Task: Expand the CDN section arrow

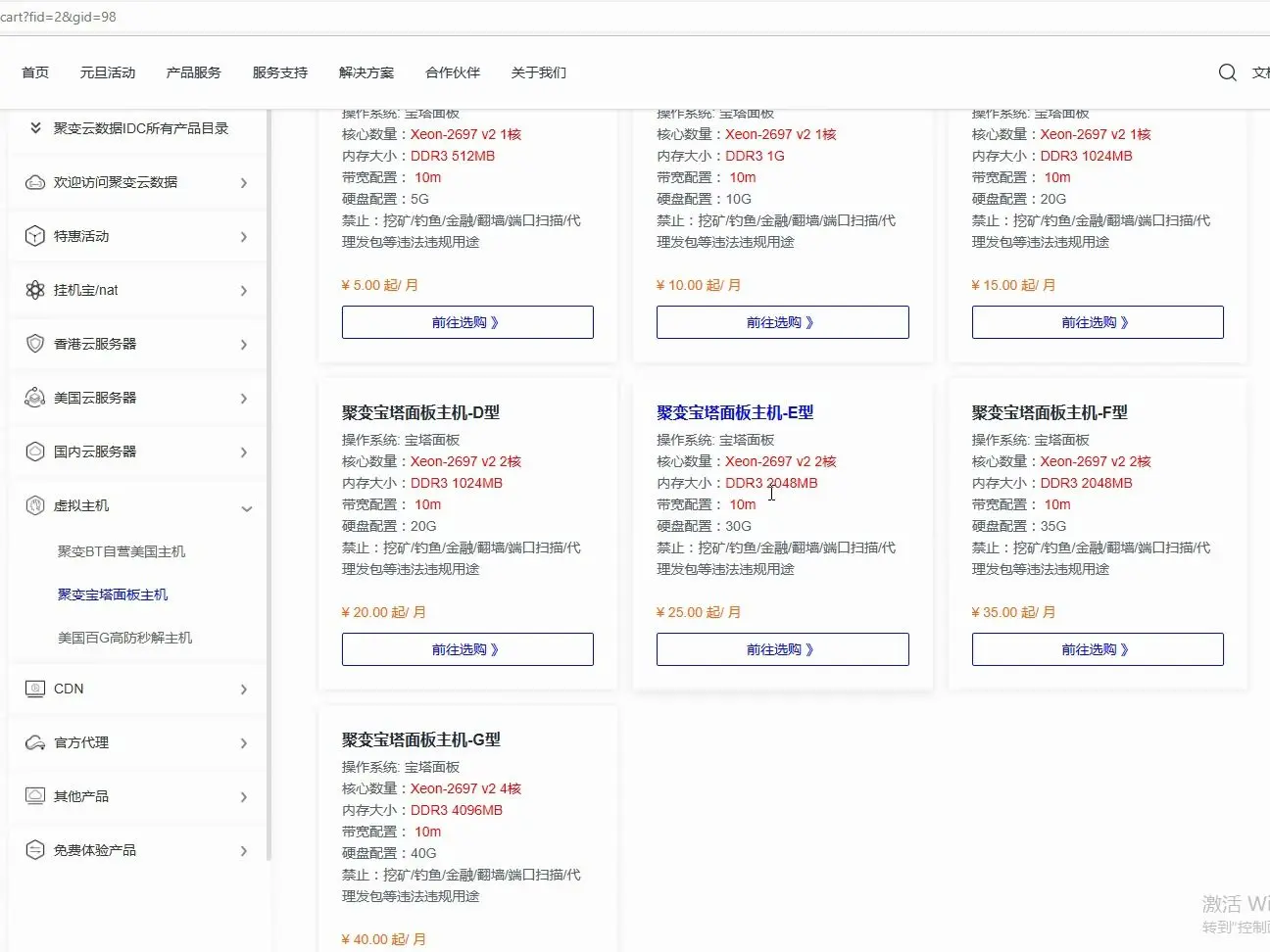Action: [x=244, y=690]
